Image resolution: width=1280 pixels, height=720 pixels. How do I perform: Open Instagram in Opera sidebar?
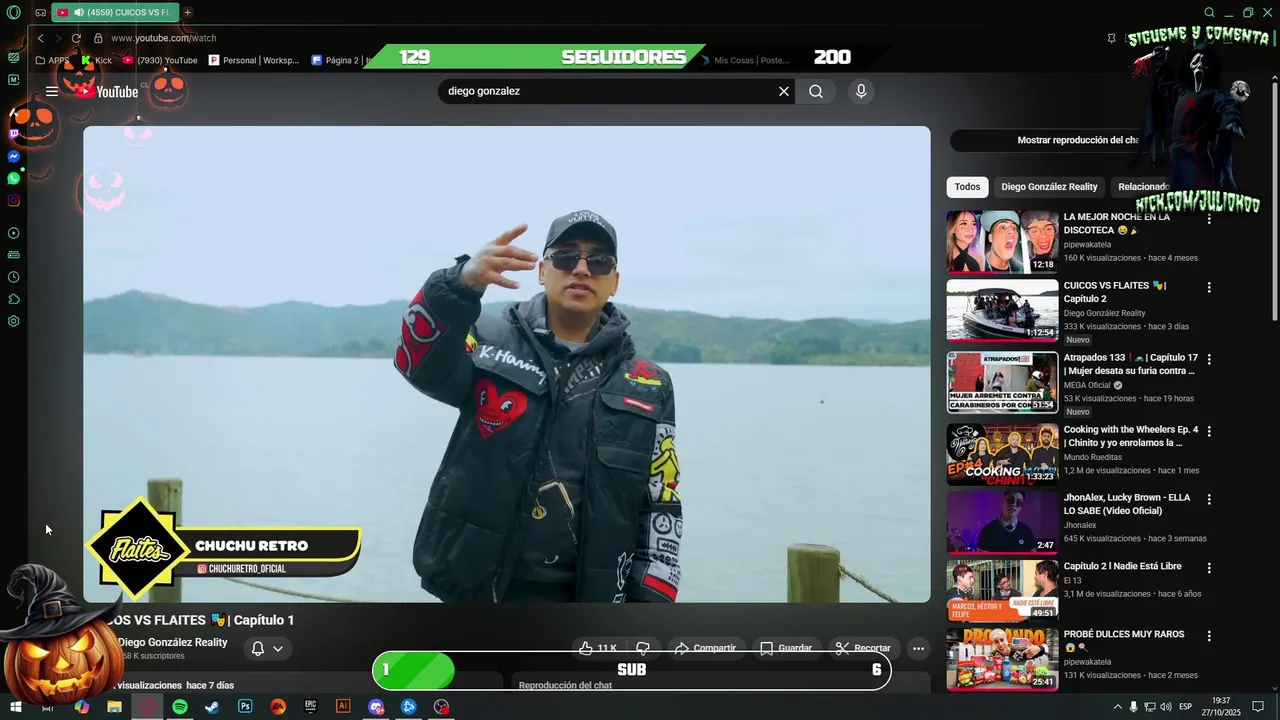[x=13, y=200]
